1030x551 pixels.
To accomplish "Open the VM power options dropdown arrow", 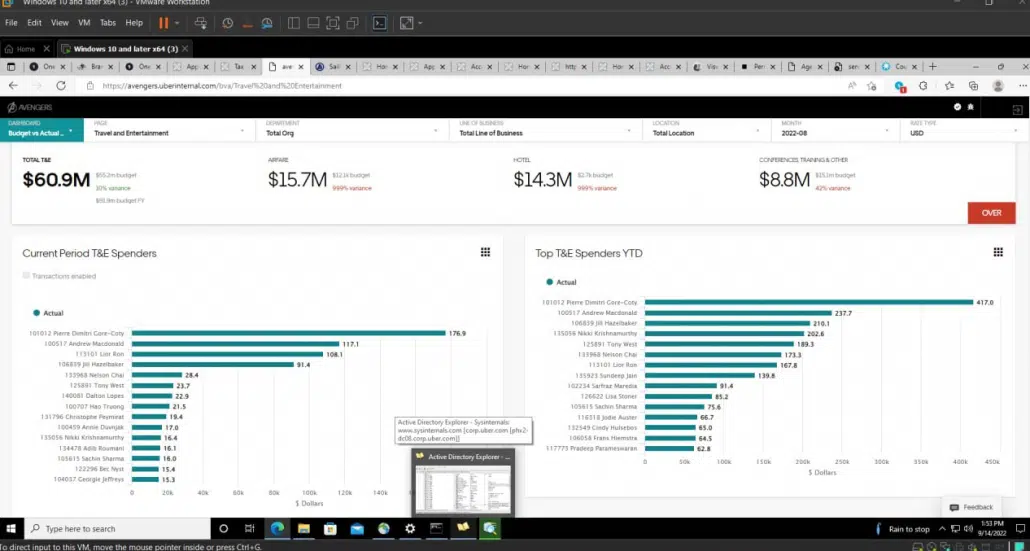I will click(x=177, y=24).
